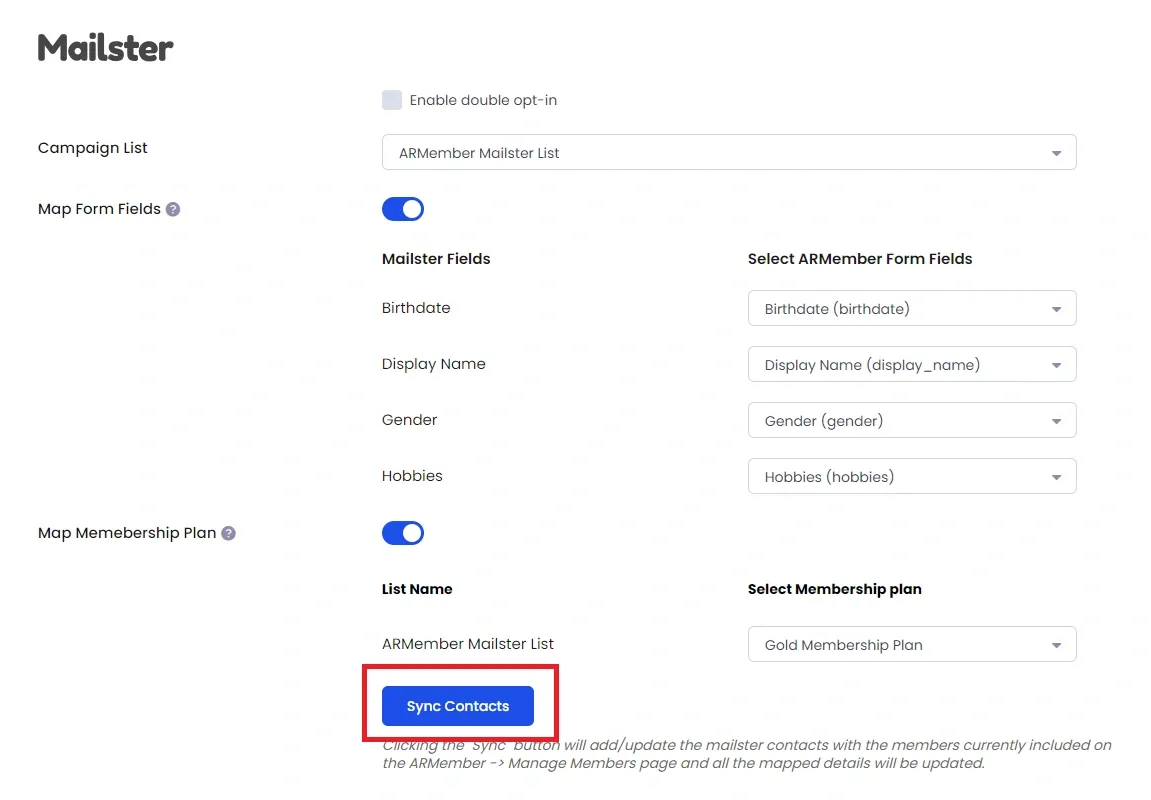Click the List Name column header
Screen dimensions: 1151x800
click(417, 589)
